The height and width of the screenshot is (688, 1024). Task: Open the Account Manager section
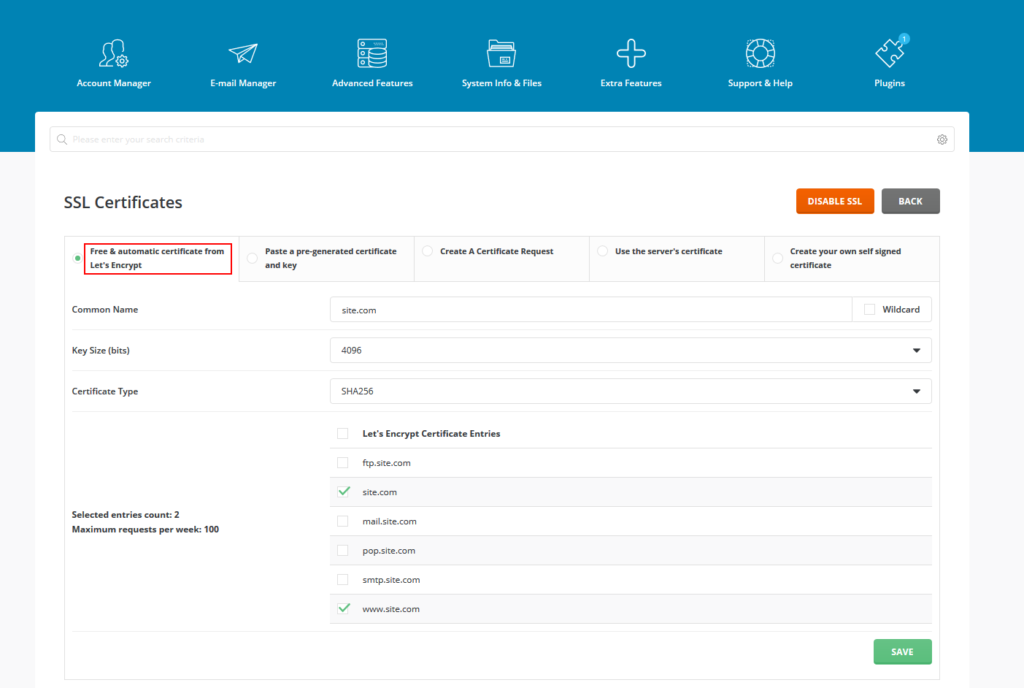click(x=113, y=60)
